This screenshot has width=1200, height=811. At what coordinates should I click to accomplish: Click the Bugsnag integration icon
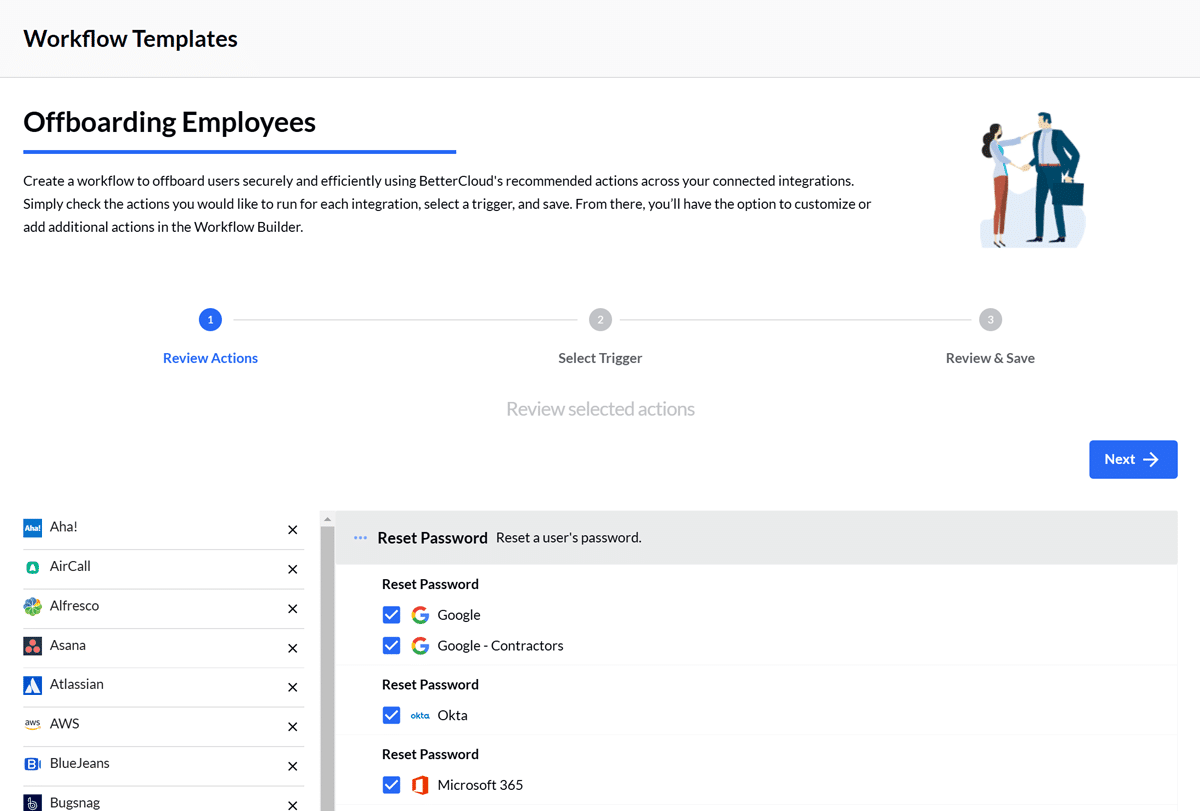click(32, 803)
